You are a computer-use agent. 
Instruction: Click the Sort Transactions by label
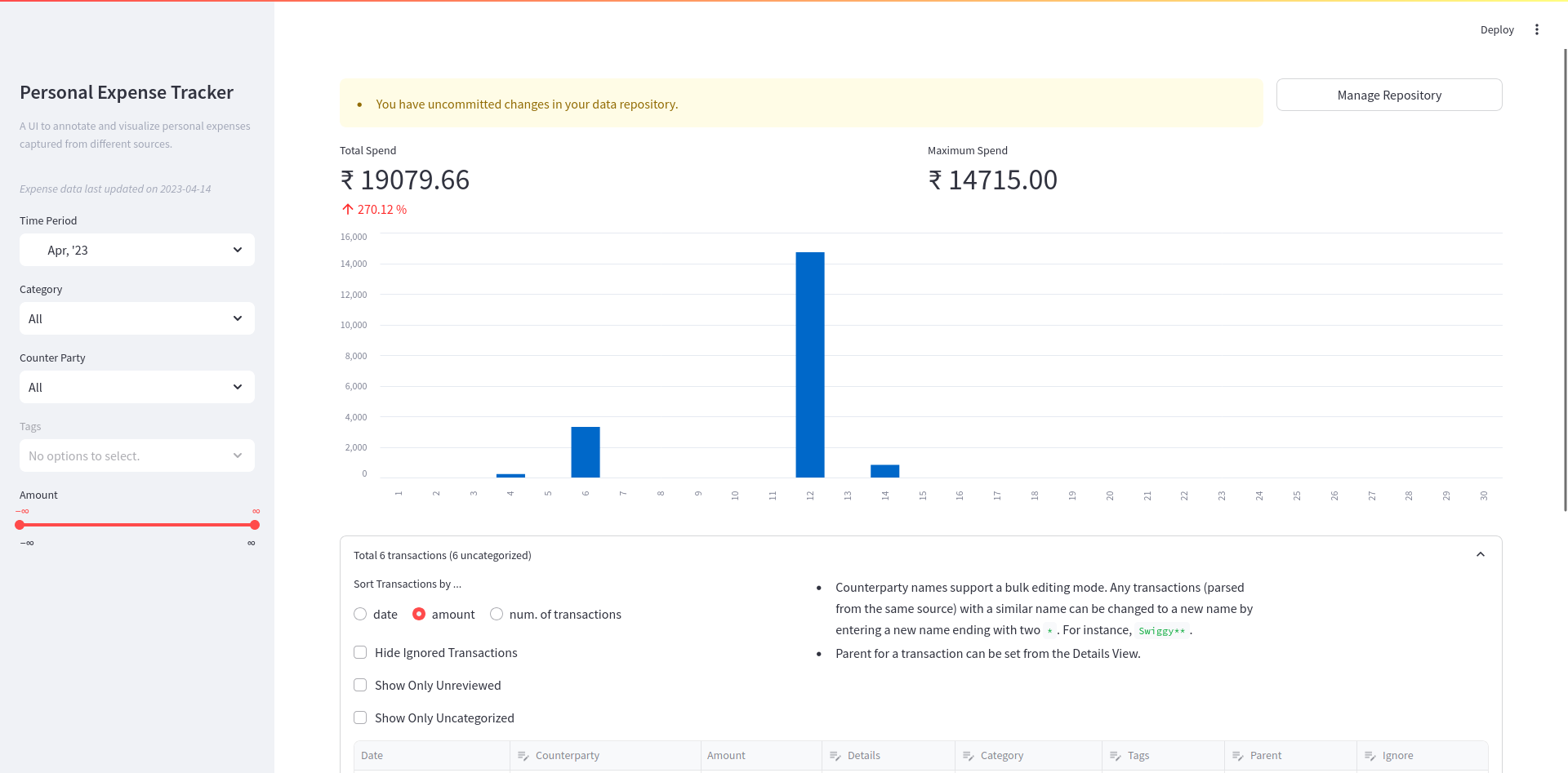point(408,584)
